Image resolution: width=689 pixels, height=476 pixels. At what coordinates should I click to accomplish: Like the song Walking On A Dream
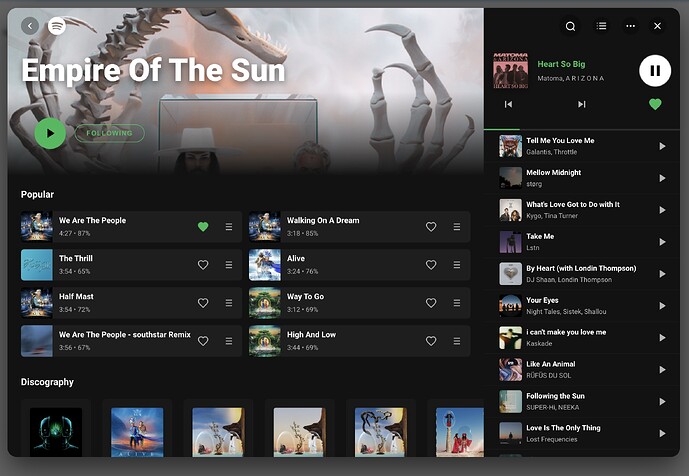(x=431, y=227)
